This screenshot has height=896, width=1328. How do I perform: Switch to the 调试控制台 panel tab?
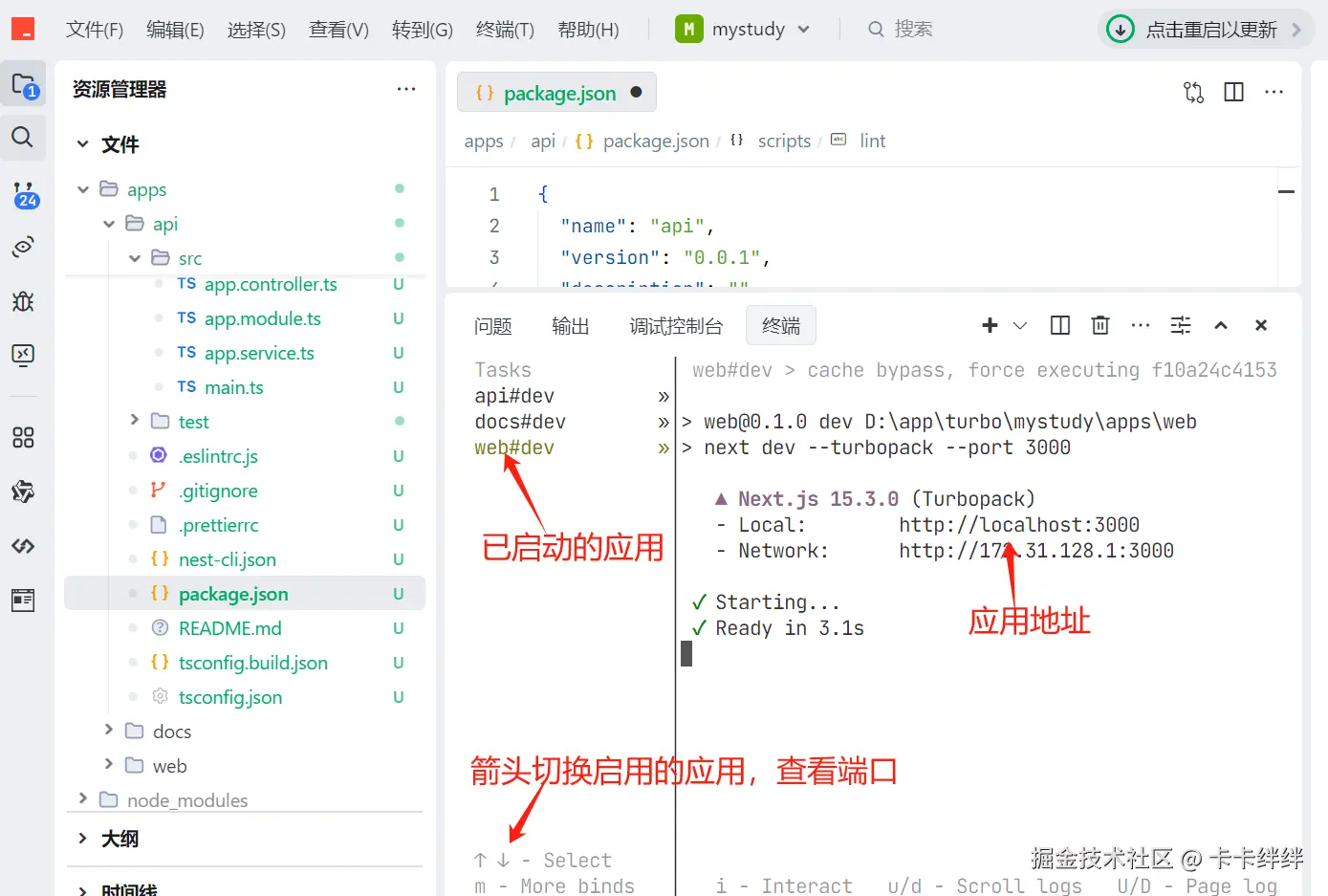pyautogui.click(x=676, y=326)
